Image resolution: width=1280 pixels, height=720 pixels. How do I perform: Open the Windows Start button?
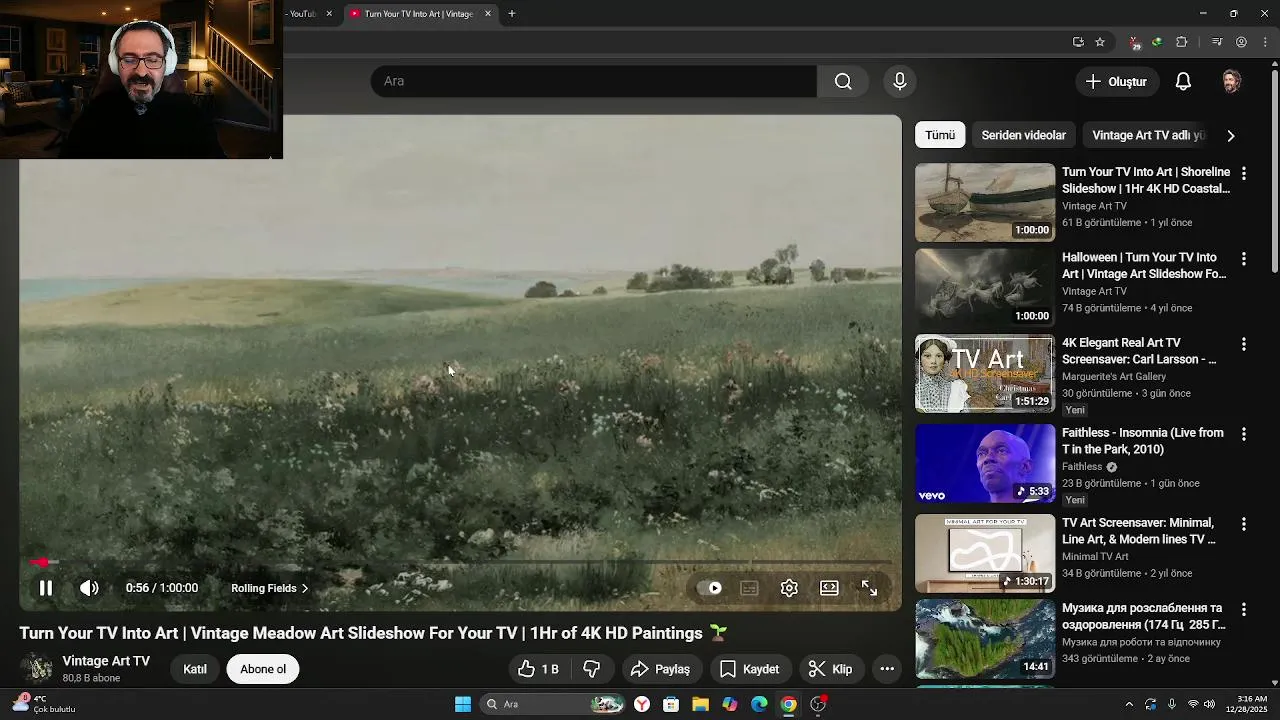463,704
